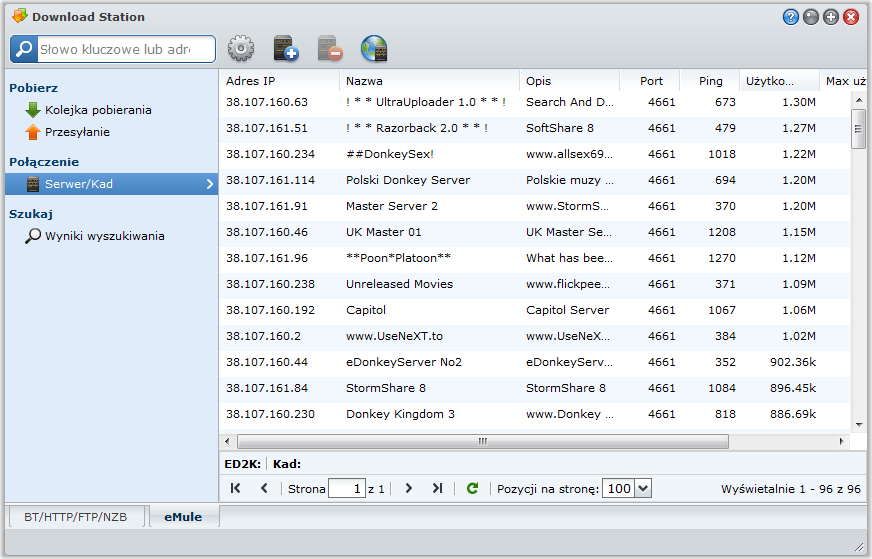Switch to BT/HTTP/FTP/NZB tab
The height and width of the screenshot is (559, 872).
76,517
